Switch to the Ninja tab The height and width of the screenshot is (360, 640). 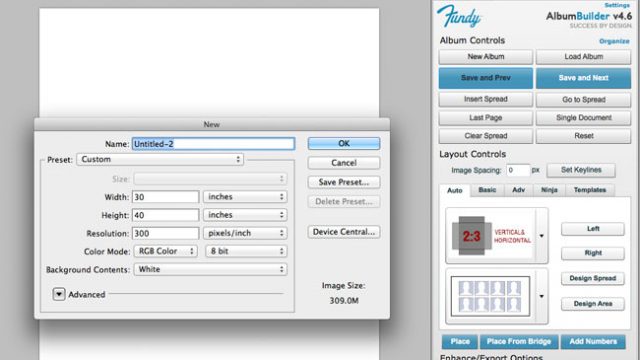549,190
